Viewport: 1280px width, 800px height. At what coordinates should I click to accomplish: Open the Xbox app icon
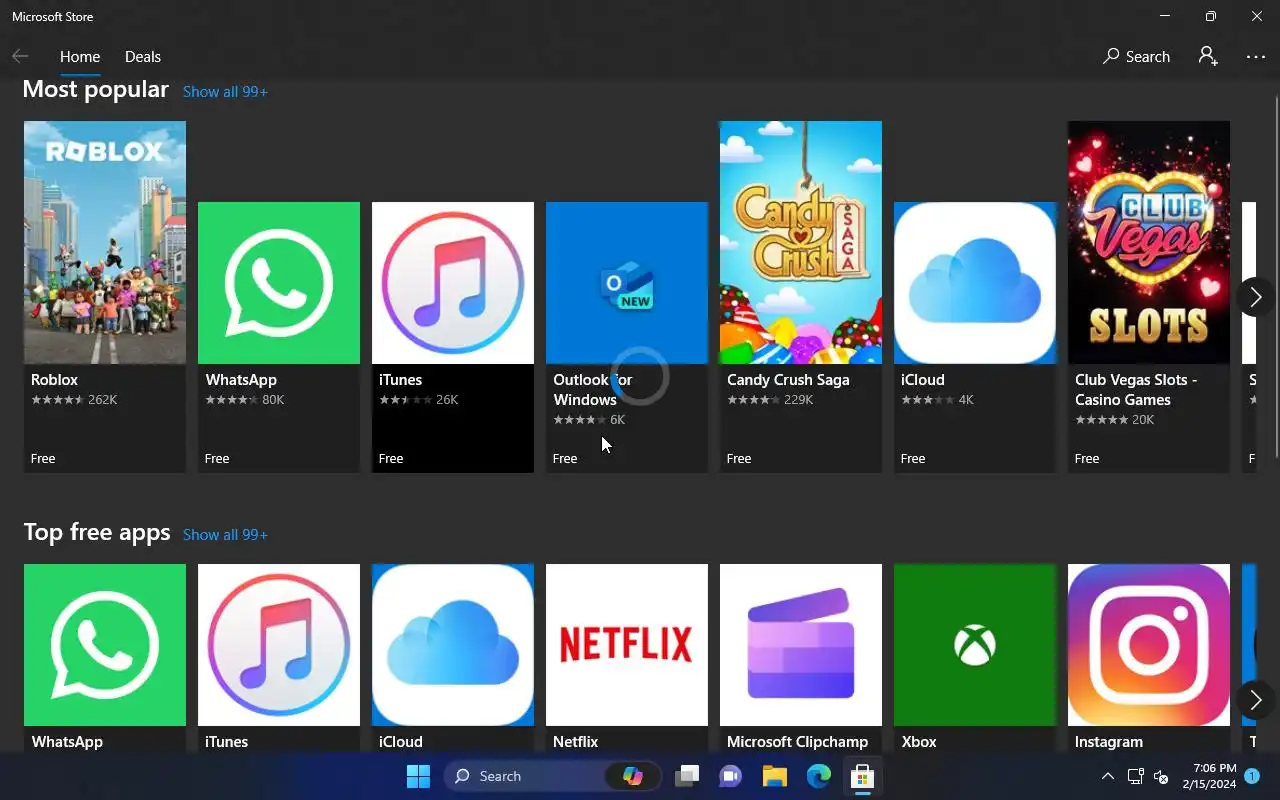coord(975,645)
